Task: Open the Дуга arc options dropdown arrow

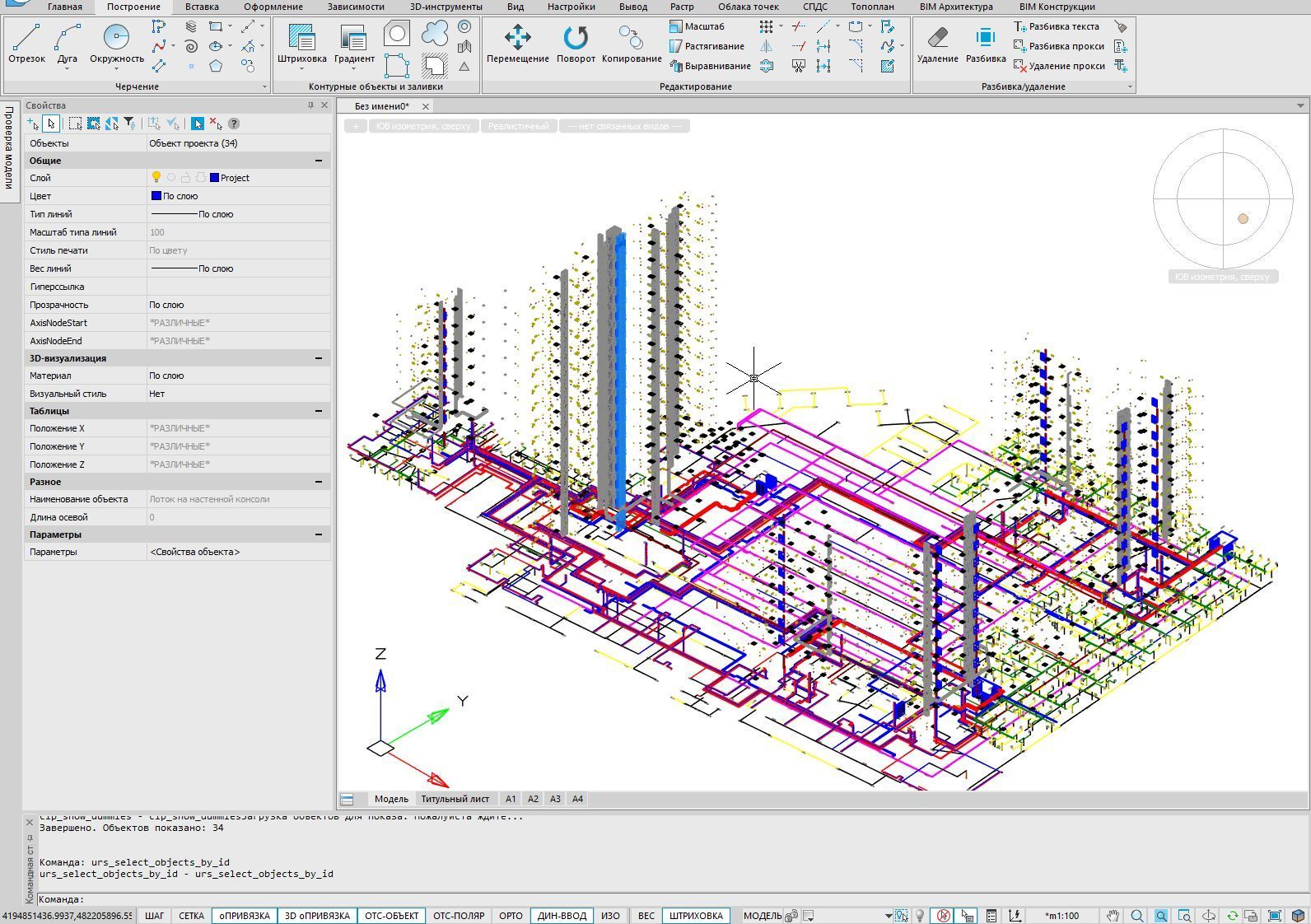Action: coord(68,69)
